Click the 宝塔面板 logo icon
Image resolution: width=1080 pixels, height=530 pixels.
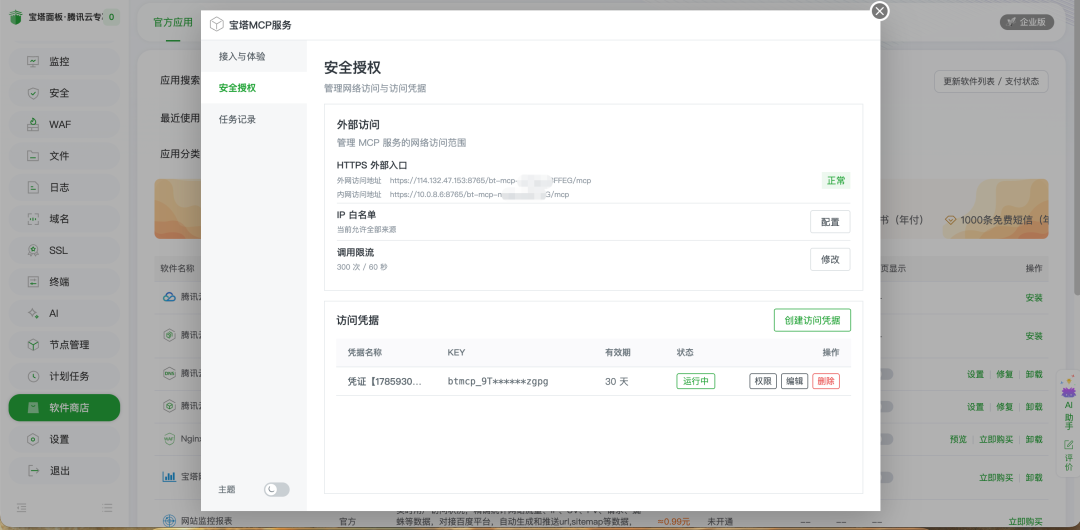(x=15, y=17)
